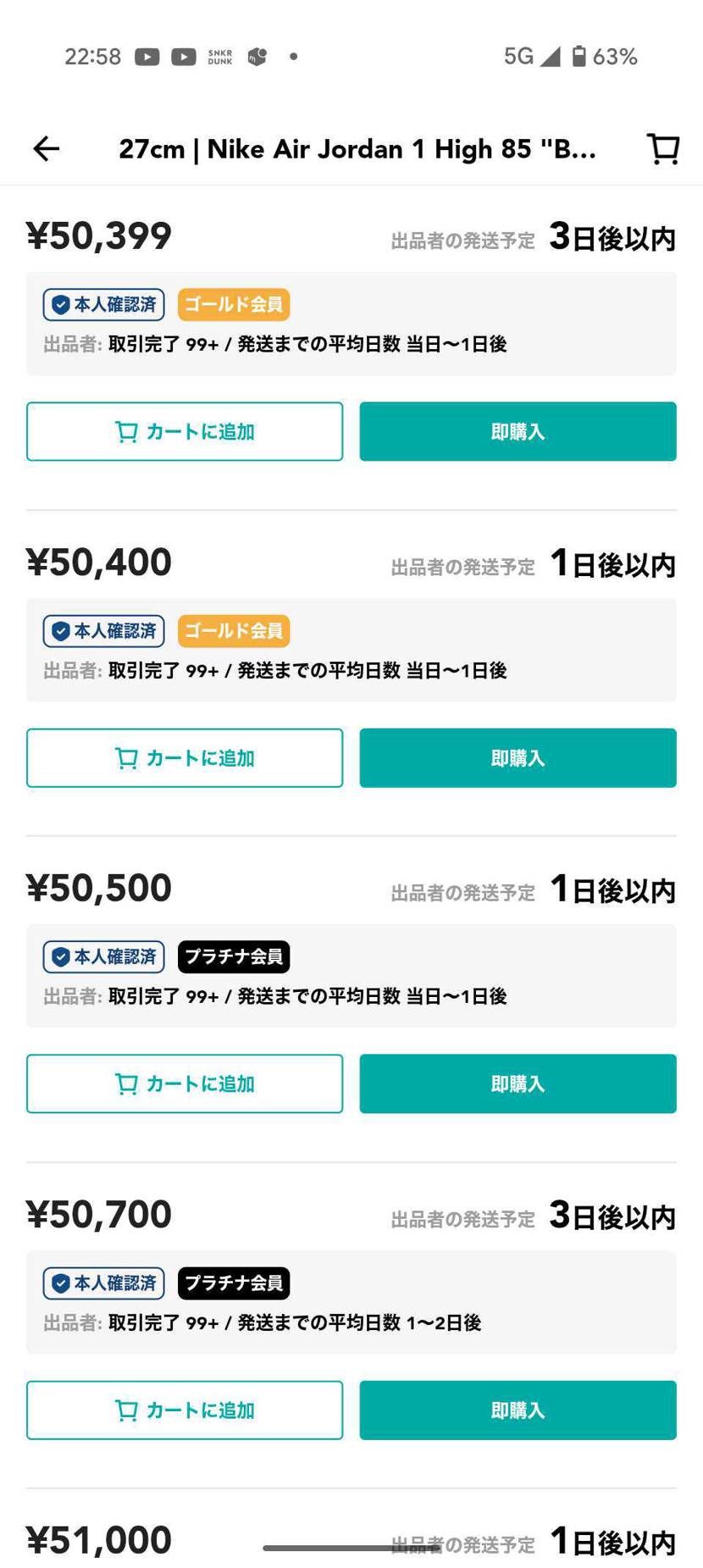Tap the 5G signal strength icon
Screen dimensions: 703x1568
click(551, 57)
